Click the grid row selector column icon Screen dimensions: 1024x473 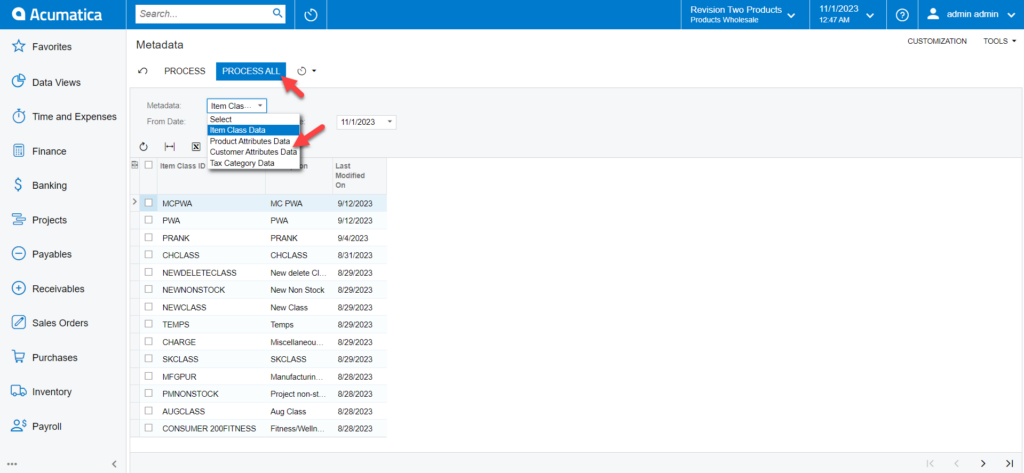pyautogui.click(x=135, y=165)
